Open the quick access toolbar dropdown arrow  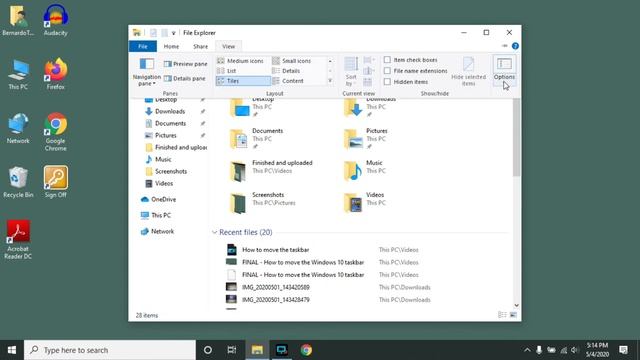click(x=173, y=33)
